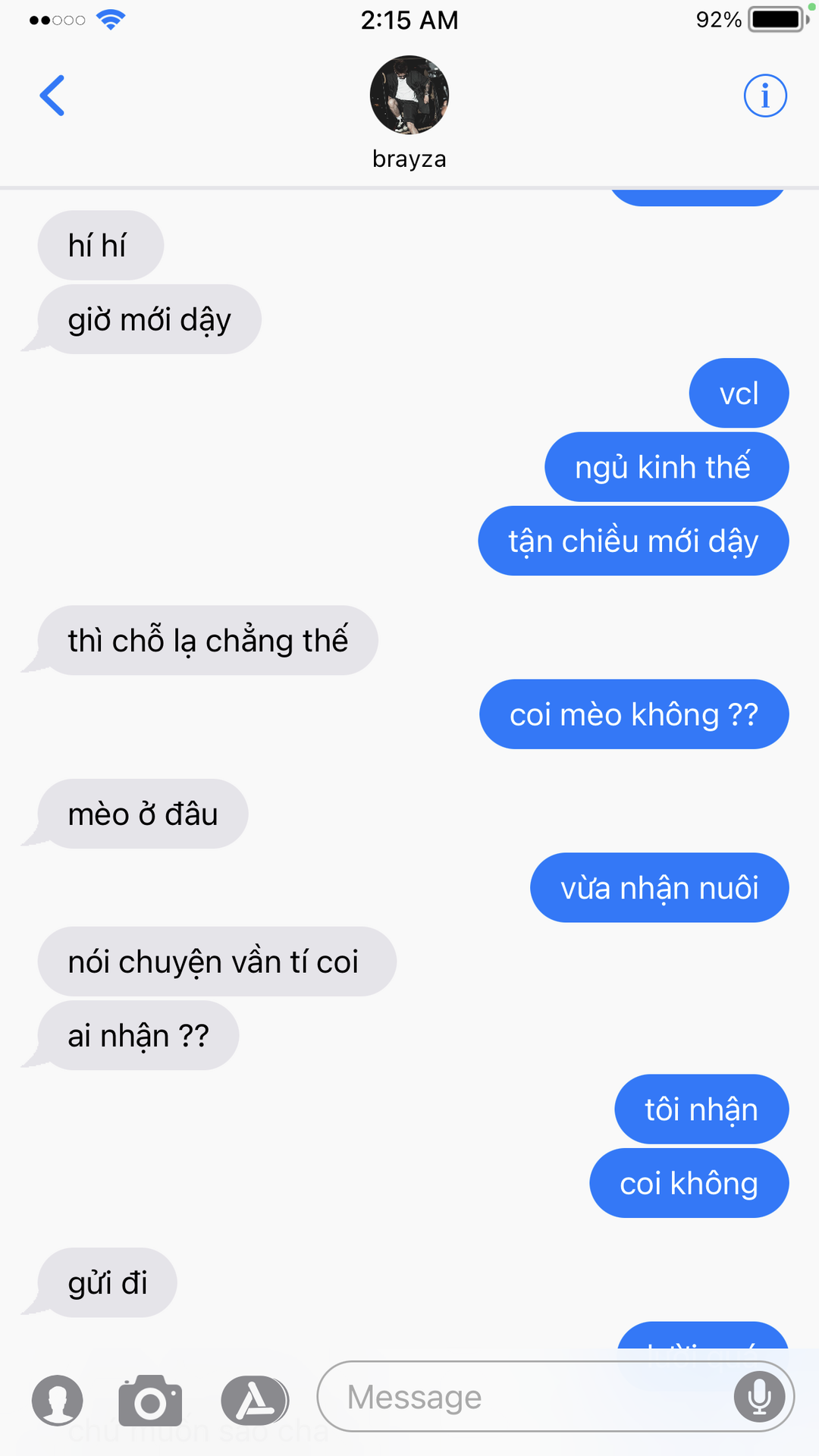Tap the "thì chỗ lạ chẳng thế" bubble
Viewport: 819px width, 1456px height.
208,641
